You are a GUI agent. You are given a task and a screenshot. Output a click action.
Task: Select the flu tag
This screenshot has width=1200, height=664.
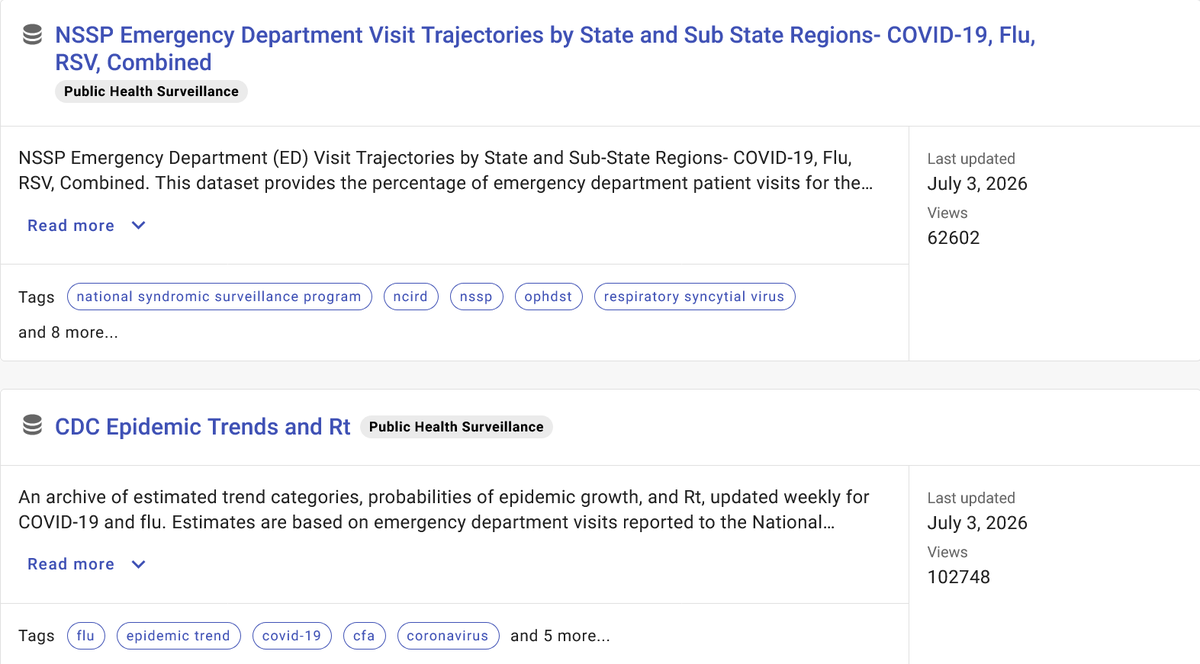(x=86, y=636)
